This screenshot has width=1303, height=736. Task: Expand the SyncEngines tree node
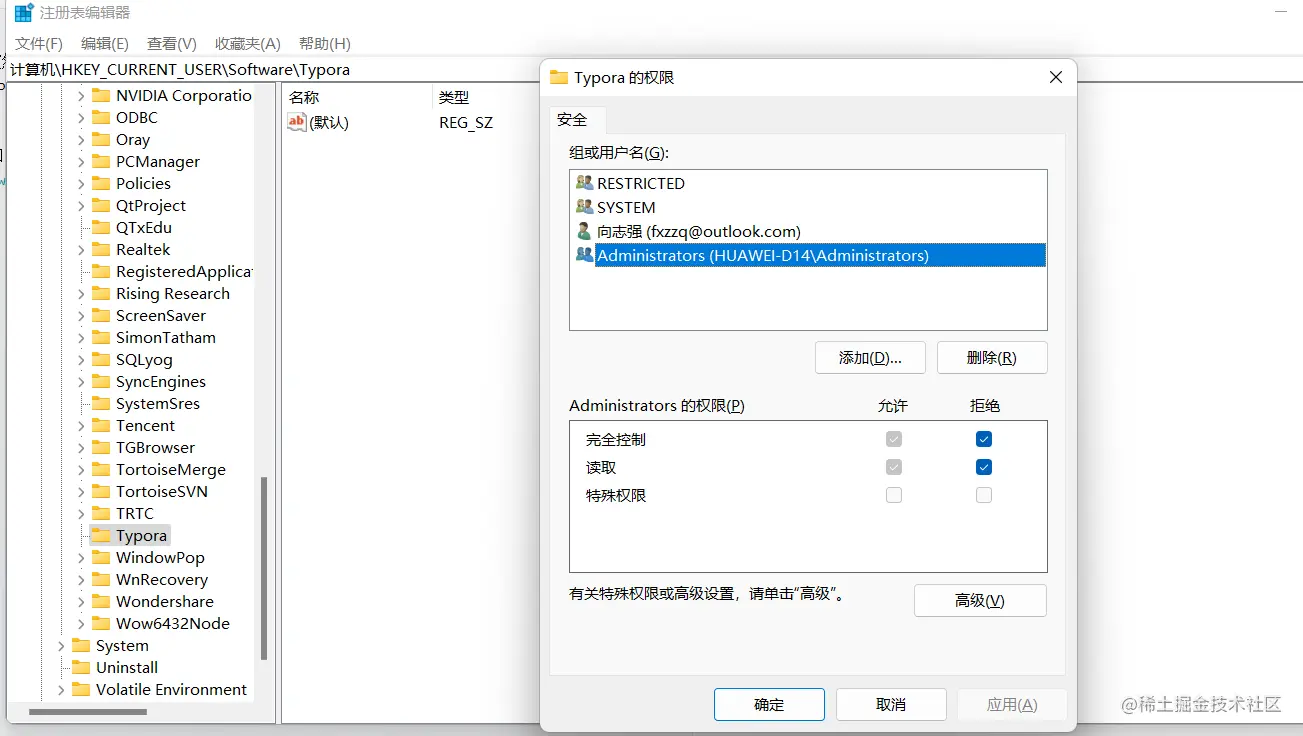pyautogui.click(x=81, y=381)
